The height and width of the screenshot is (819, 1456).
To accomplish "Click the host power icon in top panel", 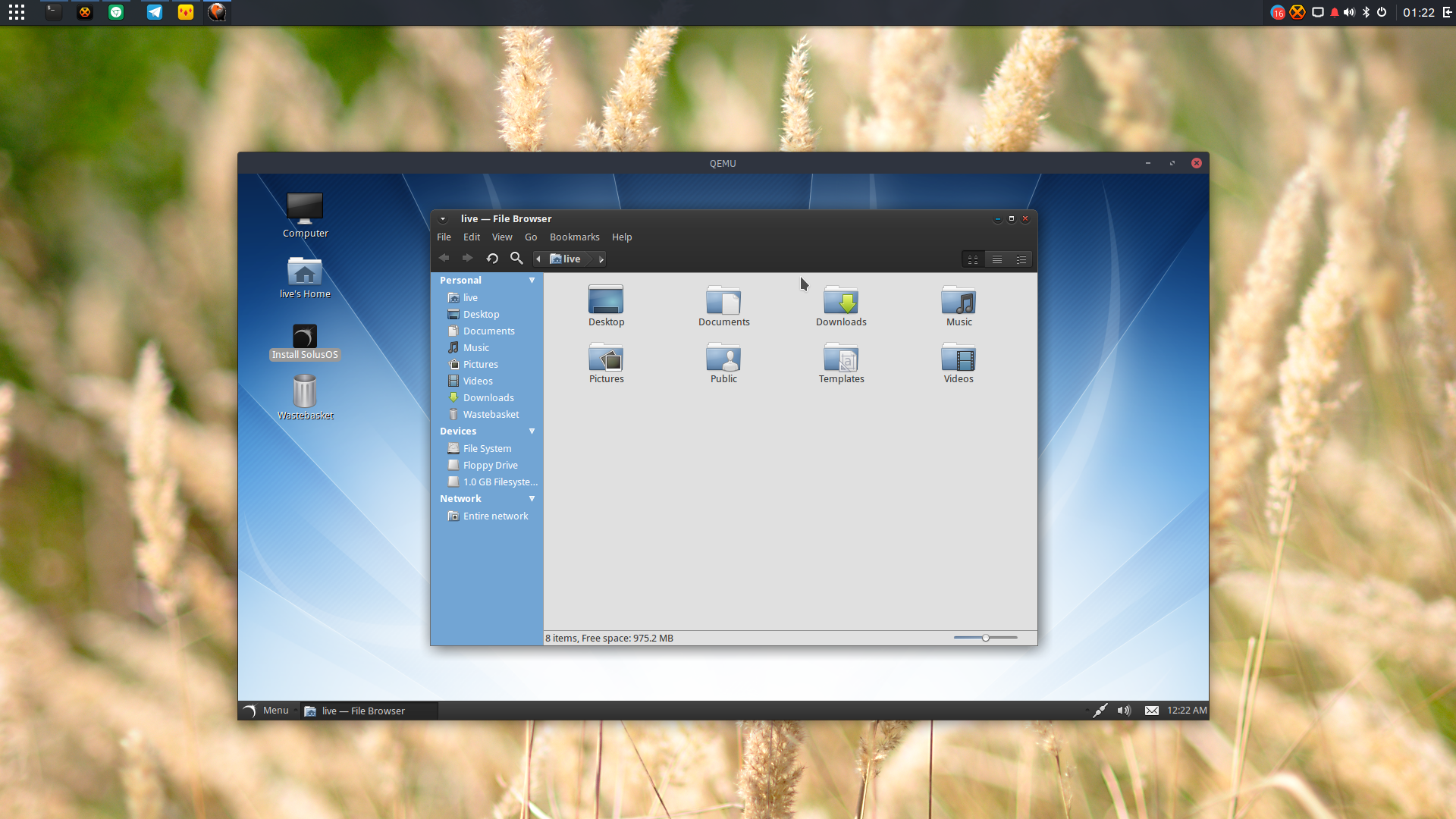I will [1382, 12].
